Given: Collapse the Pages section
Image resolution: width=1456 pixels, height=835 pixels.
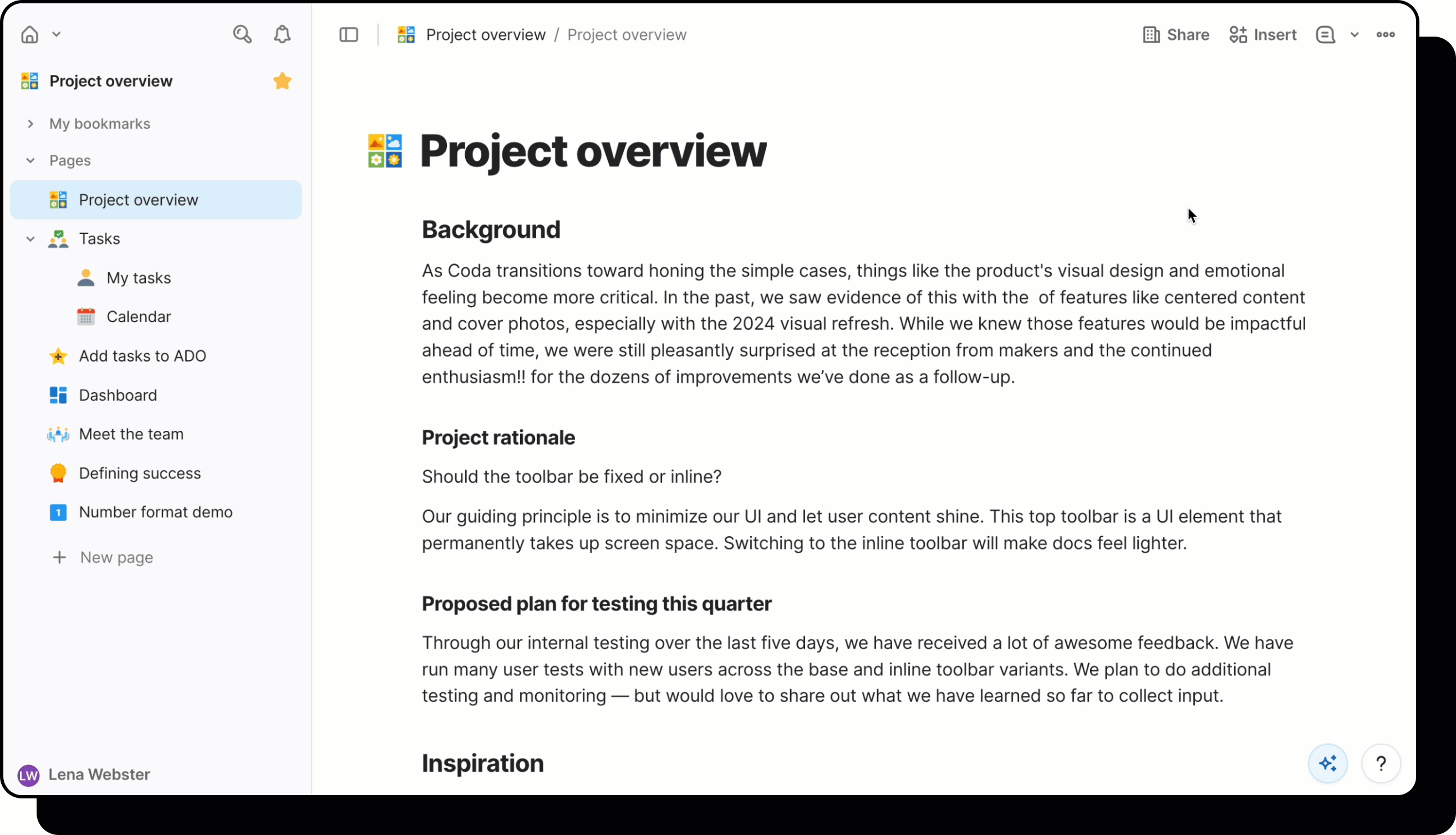Looking at the screenshot, I should (30, 161).
